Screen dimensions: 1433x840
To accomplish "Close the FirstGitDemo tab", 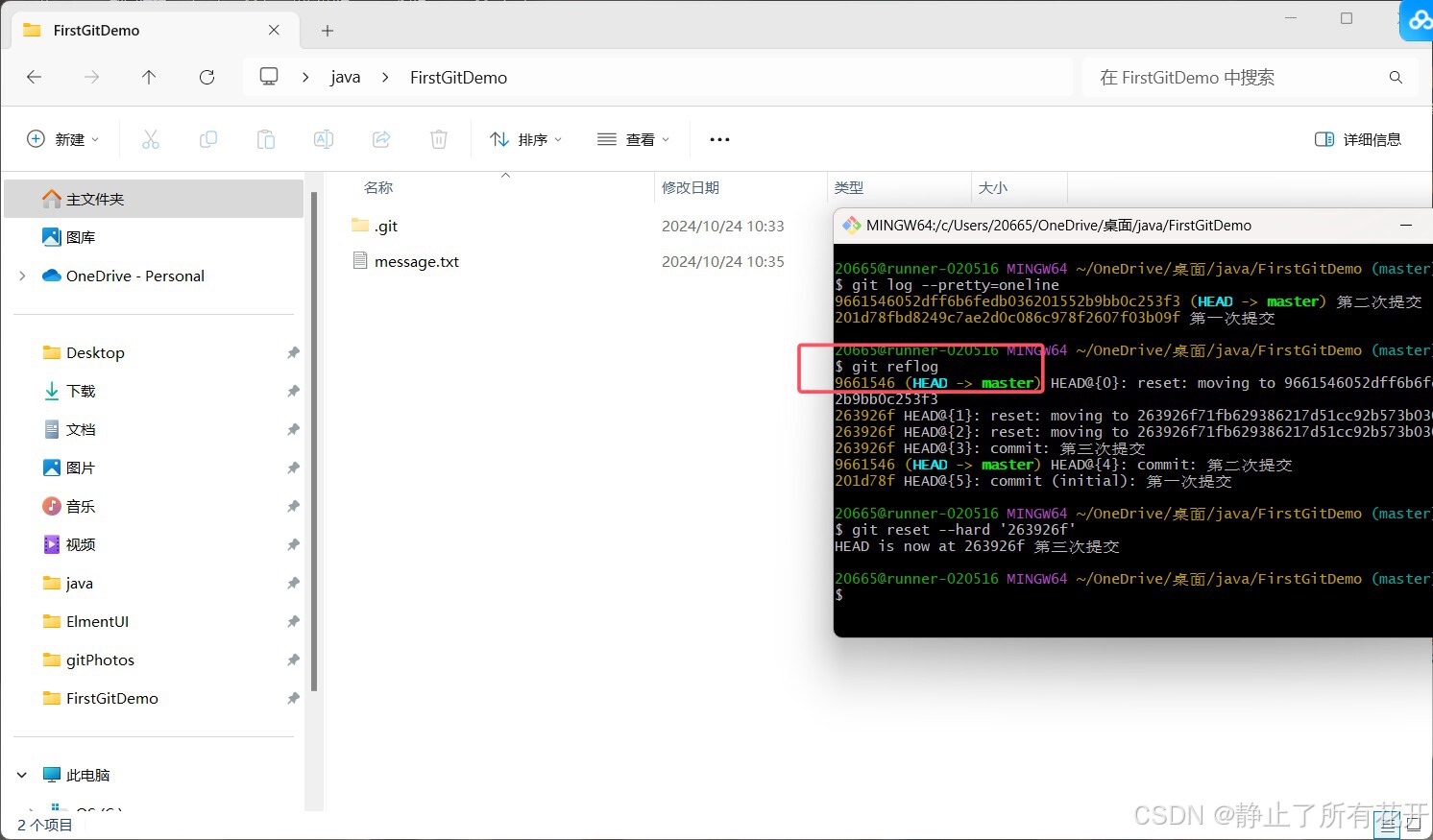I will [274, 30].
